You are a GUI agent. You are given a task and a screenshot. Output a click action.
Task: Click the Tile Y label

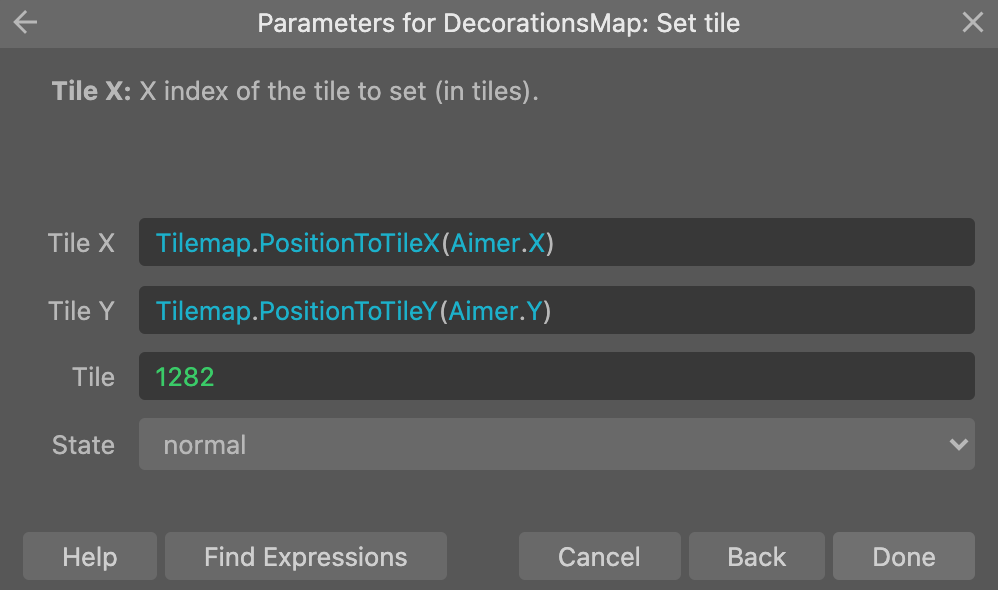pyautogui.click(x=81, y=311)
